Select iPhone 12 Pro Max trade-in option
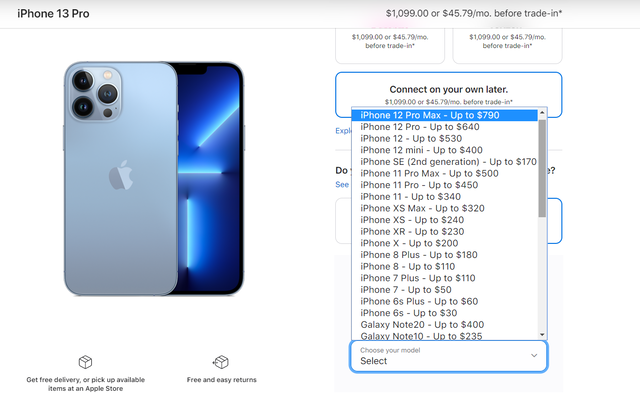The width and height of the screenshot is (640, 400). tap(444, 115)
